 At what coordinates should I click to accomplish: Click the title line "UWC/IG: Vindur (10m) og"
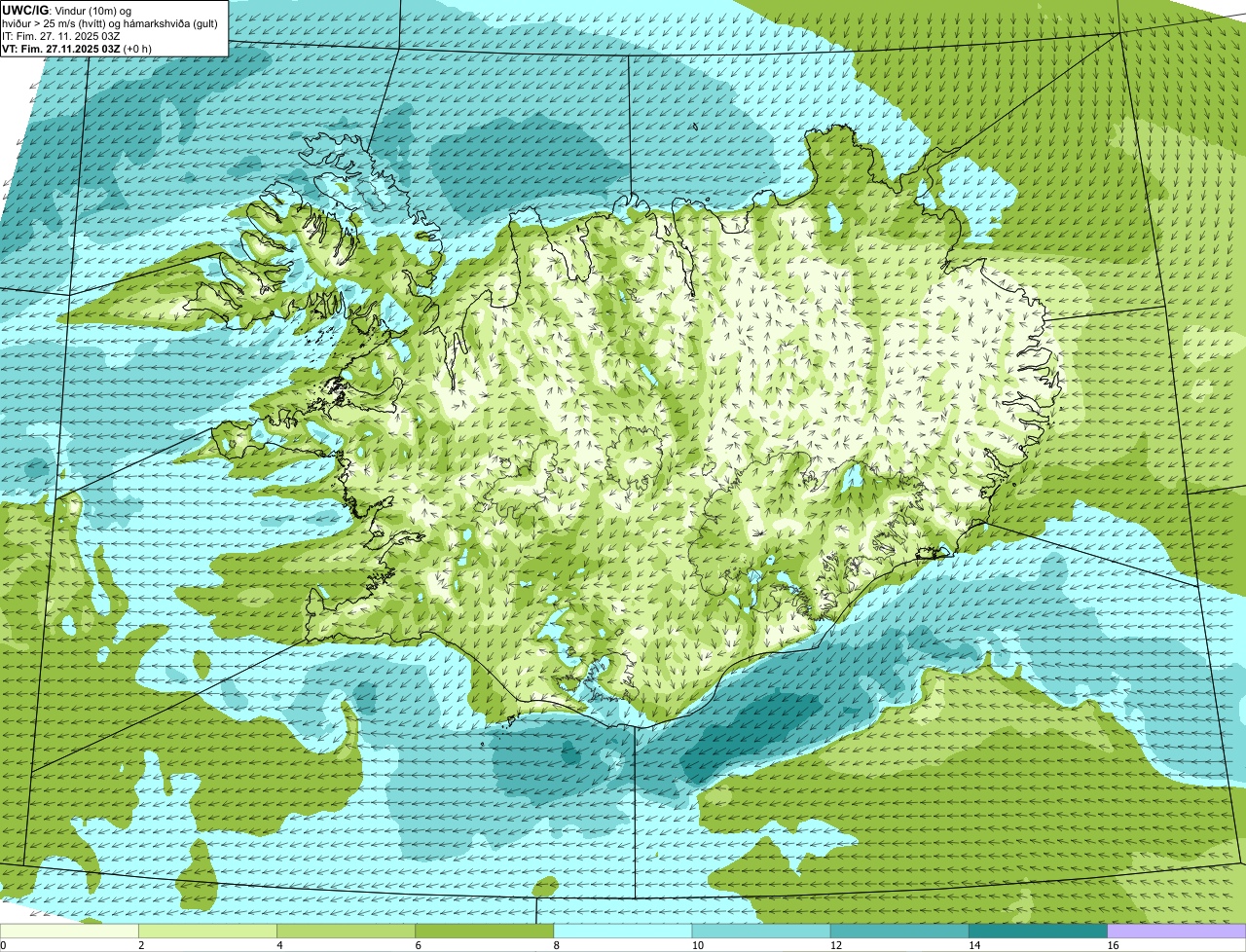point(66,9)
